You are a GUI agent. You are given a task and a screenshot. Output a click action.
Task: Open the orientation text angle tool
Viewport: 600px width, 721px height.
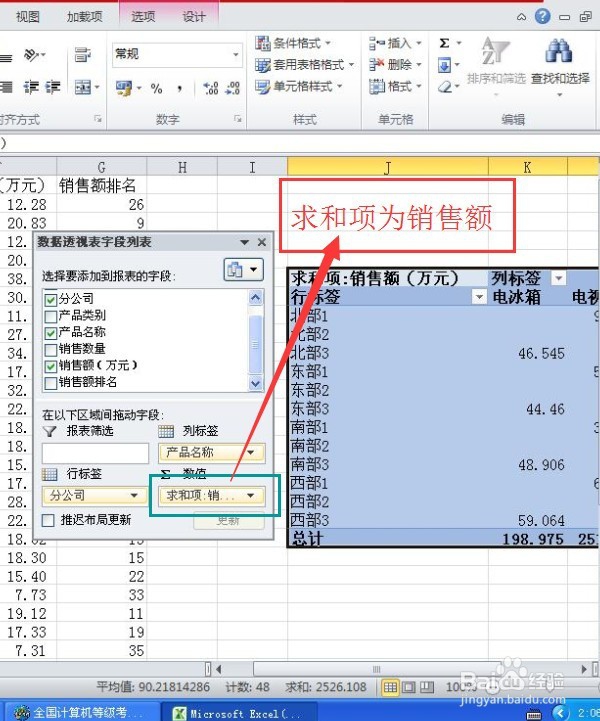click(x=34, y=56)
